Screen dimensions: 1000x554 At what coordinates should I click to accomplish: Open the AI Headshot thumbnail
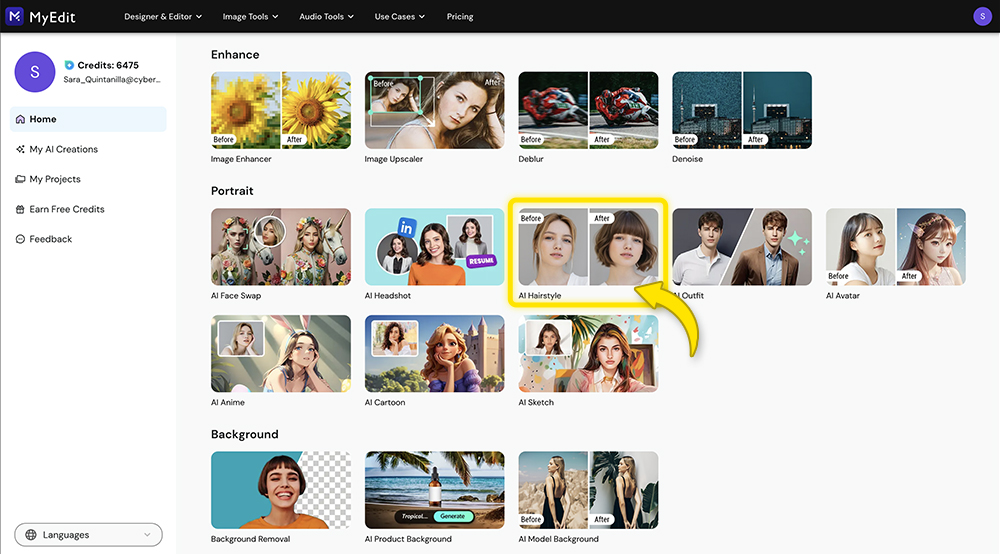pos(434,247)
